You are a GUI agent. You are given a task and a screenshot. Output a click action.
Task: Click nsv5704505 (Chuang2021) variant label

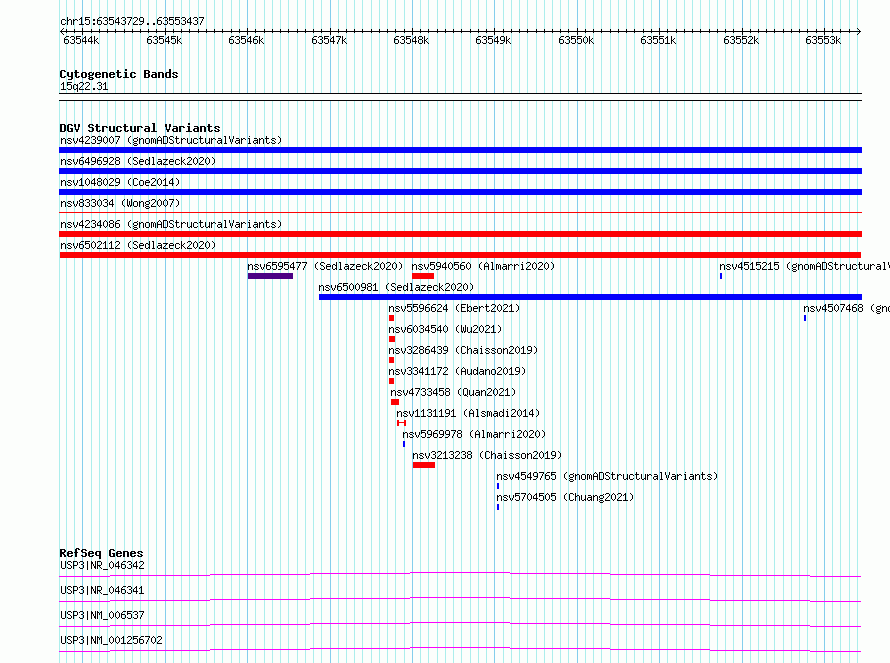coord(565,497)
